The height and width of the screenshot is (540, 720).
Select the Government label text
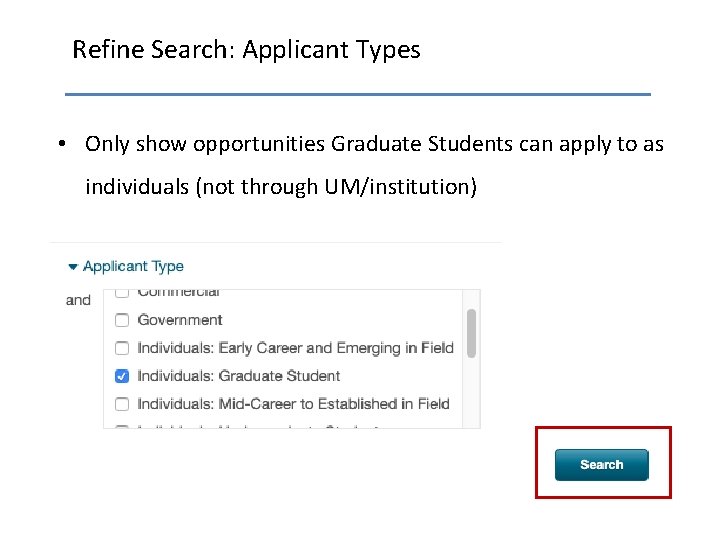tap(180, 320)
